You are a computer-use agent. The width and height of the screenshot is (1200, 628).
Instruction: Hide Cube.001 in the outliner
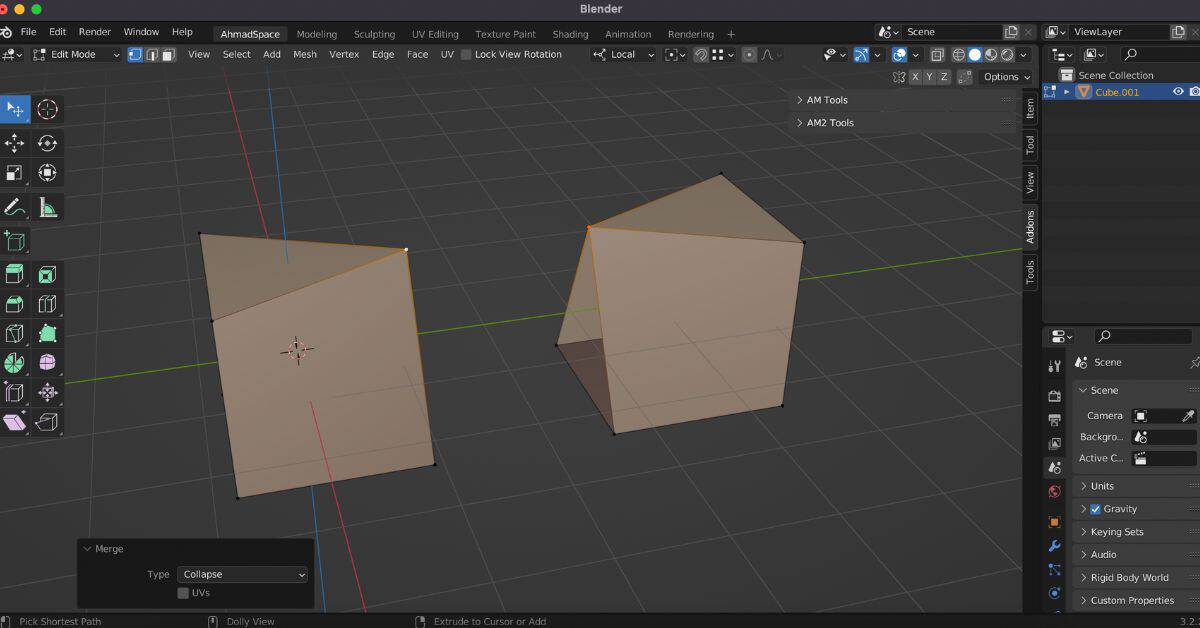pos(1177,91)
